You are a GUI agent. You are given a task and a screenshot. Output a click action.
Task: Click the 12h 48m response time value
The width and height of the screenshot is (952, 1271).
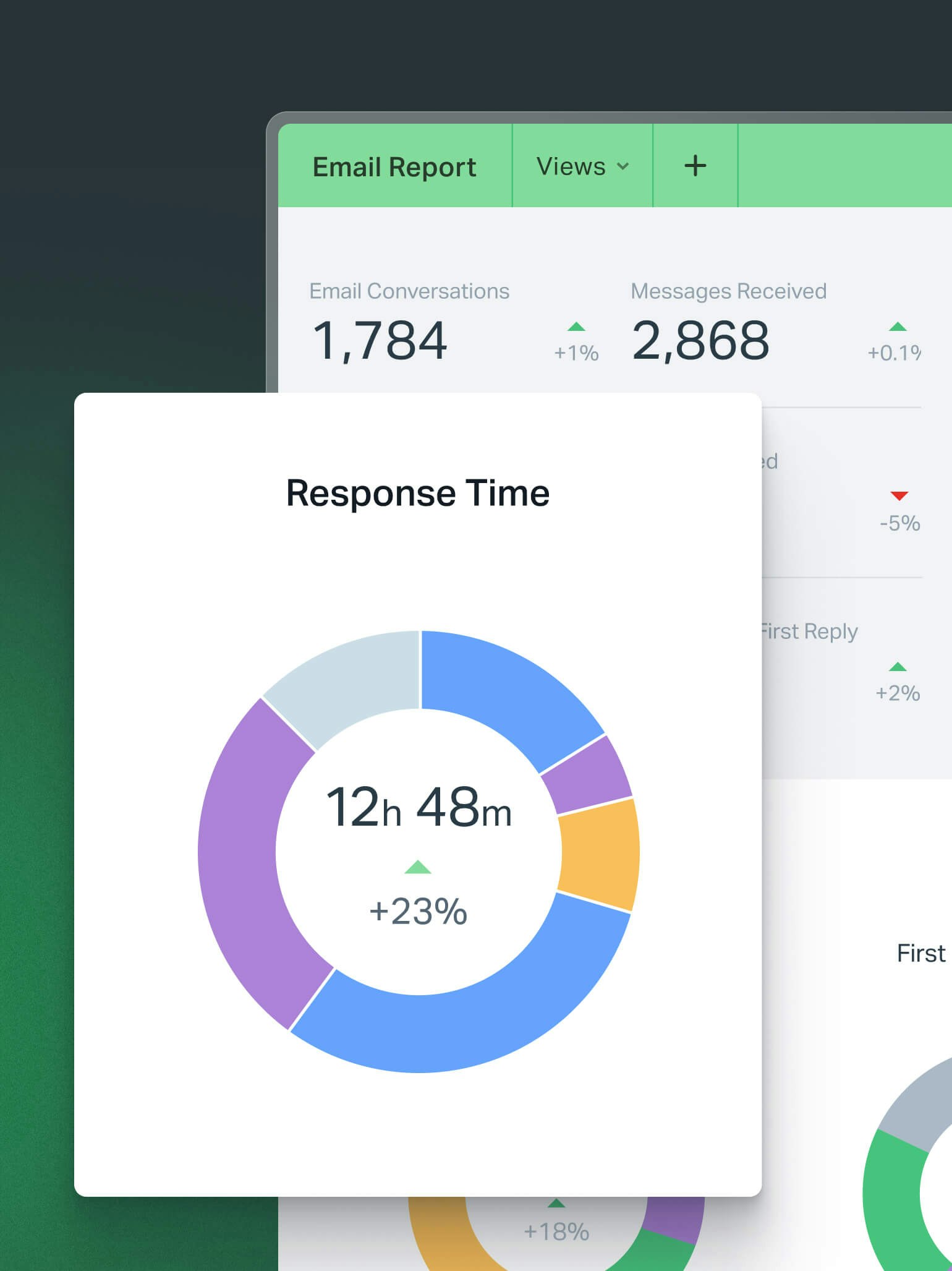tap(419, 807)
